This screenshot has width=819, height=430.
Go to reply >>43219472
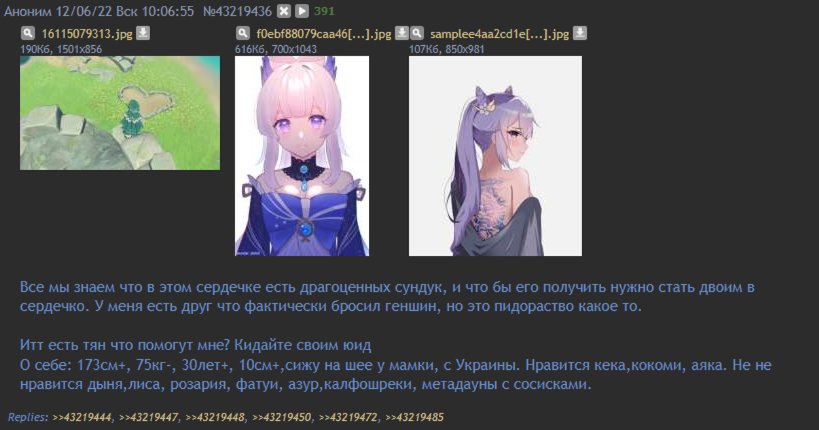tap(348, 417)
